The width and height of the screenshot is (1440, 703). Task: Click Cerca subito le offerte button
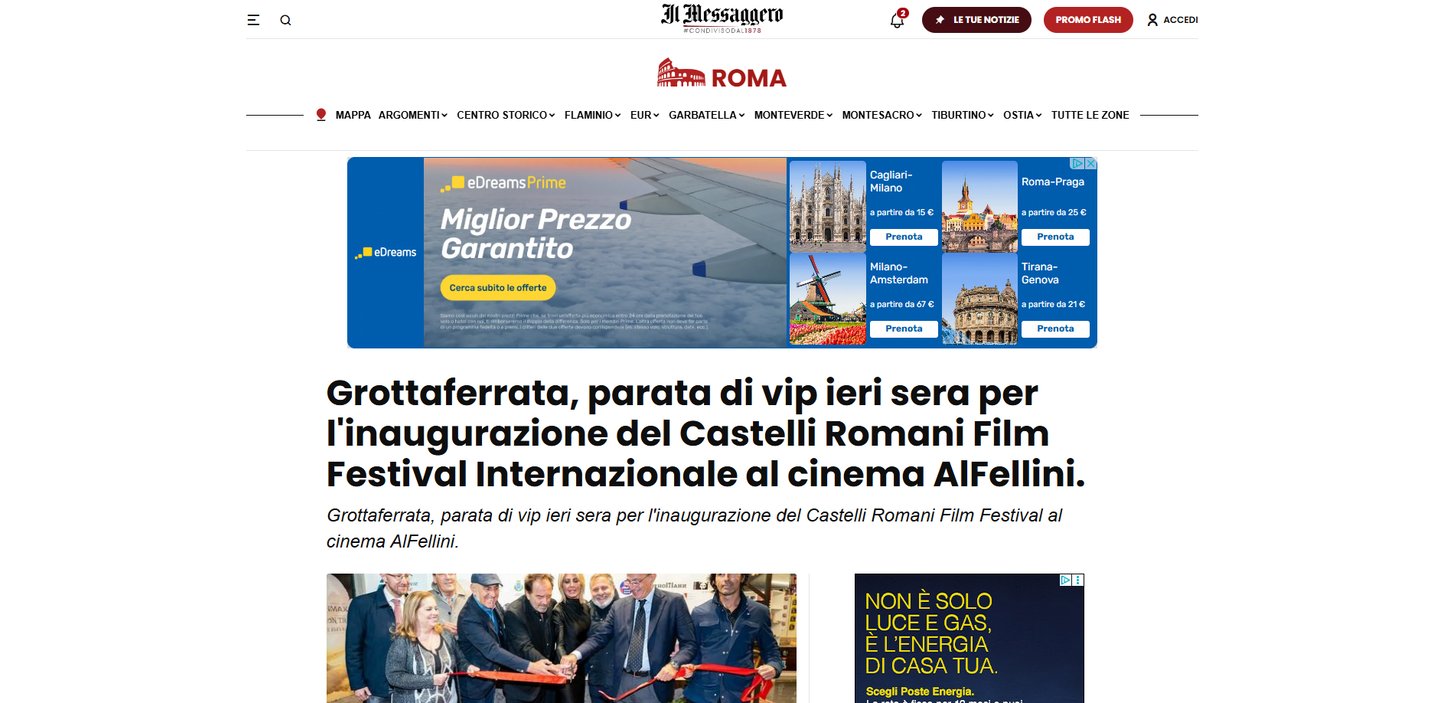498,288
